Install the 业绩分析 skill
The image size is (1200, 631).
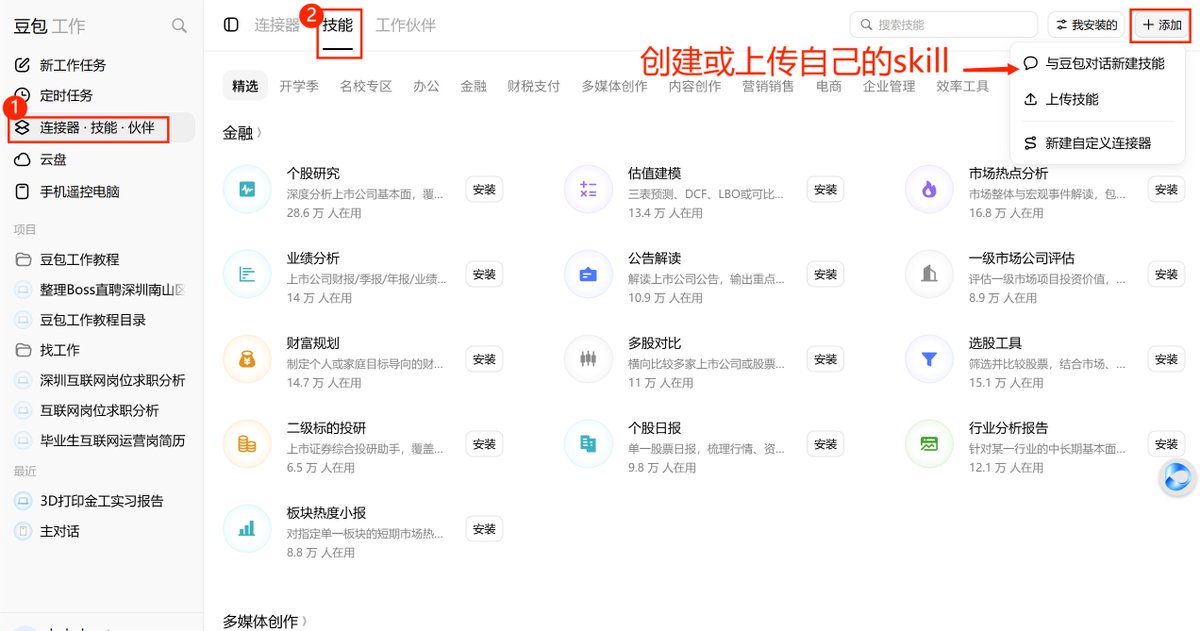pyautogui.click(x=484, y=274)
